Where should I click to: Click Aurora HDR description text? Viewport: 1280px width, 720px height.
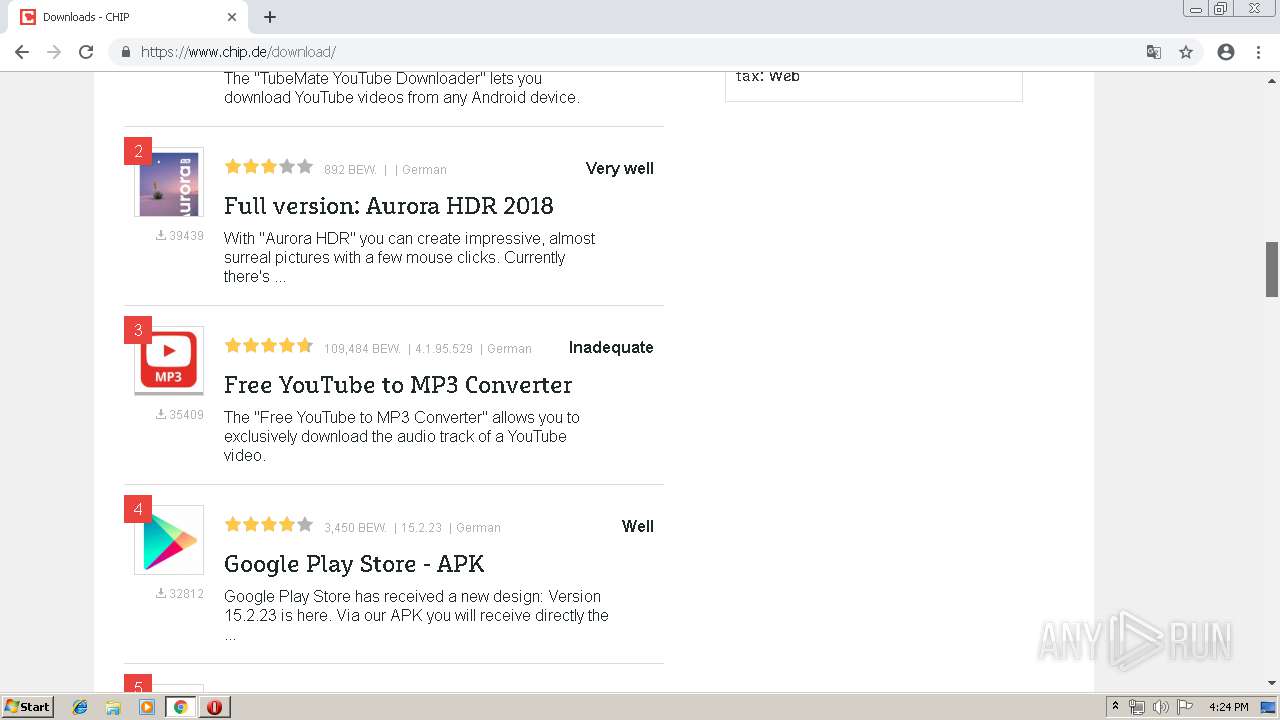point(410,258)
